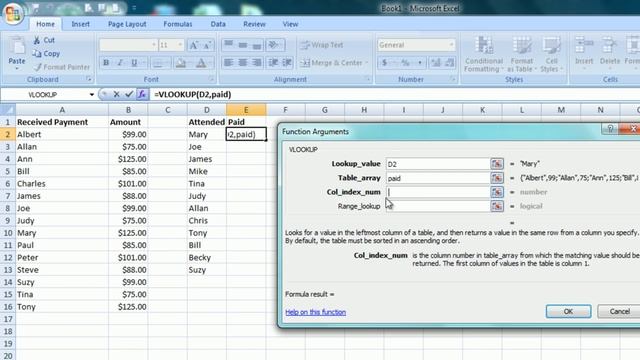Open the font name dropdown
The image size is (640, 360).
[x=153, y=45]
